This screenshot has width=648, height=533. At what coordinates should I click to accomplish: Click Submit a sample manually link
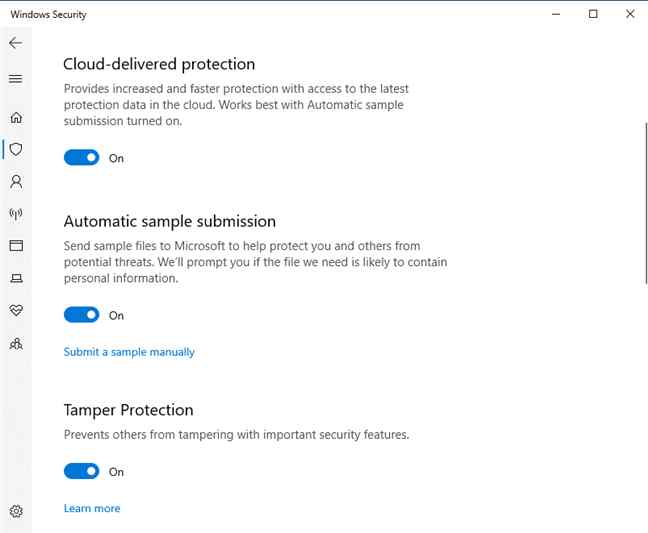pos(129,352)
